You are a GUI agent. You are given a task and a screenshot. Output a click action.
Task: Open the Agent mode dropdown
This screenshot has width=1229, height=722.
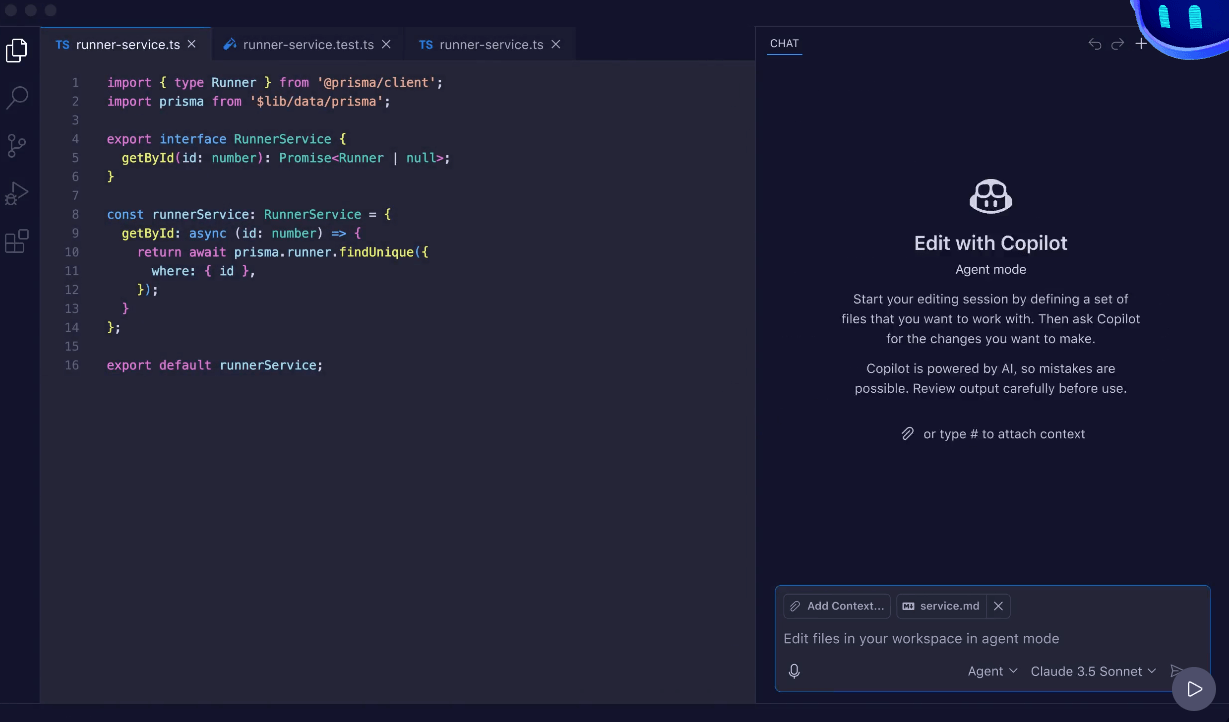[991, 671]
